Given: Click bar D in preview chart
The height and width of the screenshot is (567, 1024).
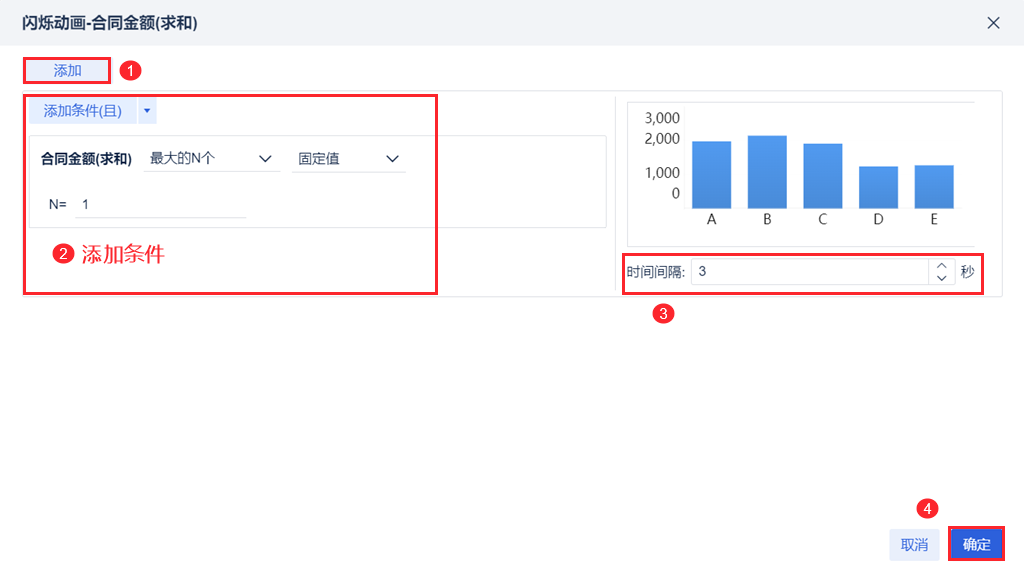Looking at the screenshot, I should pos(878,187).
